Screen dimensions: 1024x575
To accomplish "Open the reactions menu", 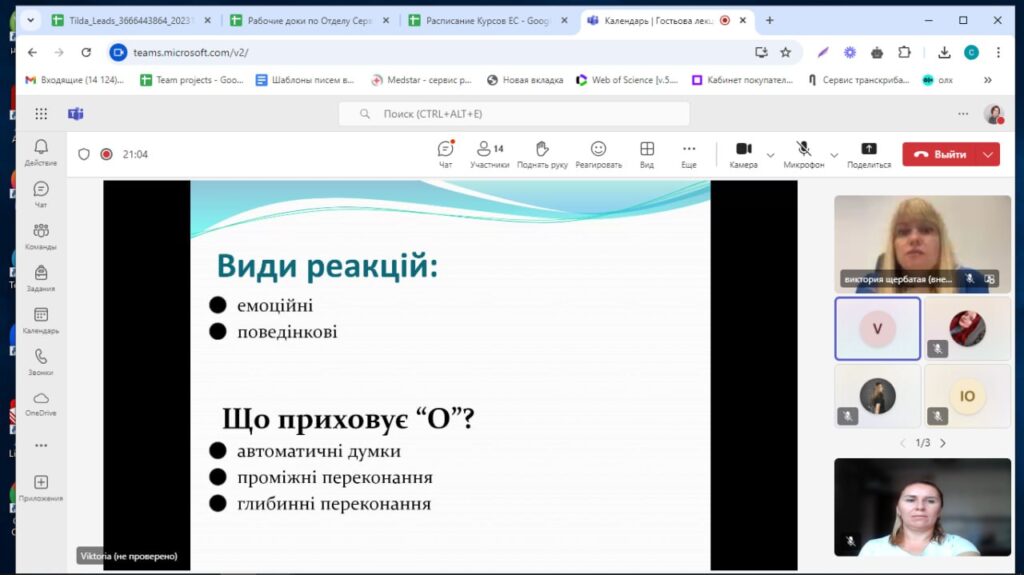I will coord(598,154).
